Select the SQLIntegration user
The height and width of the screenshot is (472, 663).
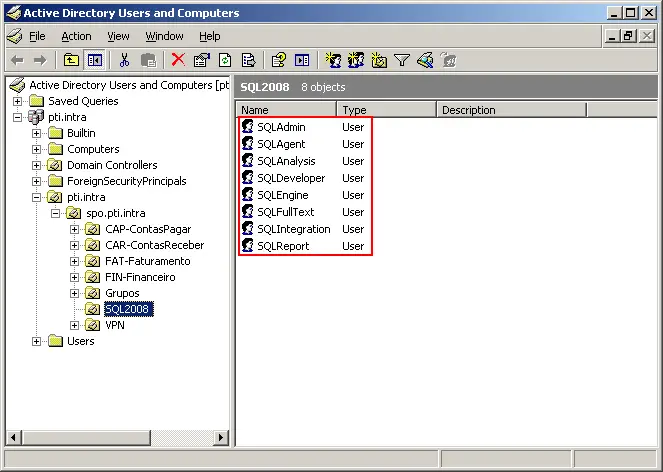(x=294, y=229)
